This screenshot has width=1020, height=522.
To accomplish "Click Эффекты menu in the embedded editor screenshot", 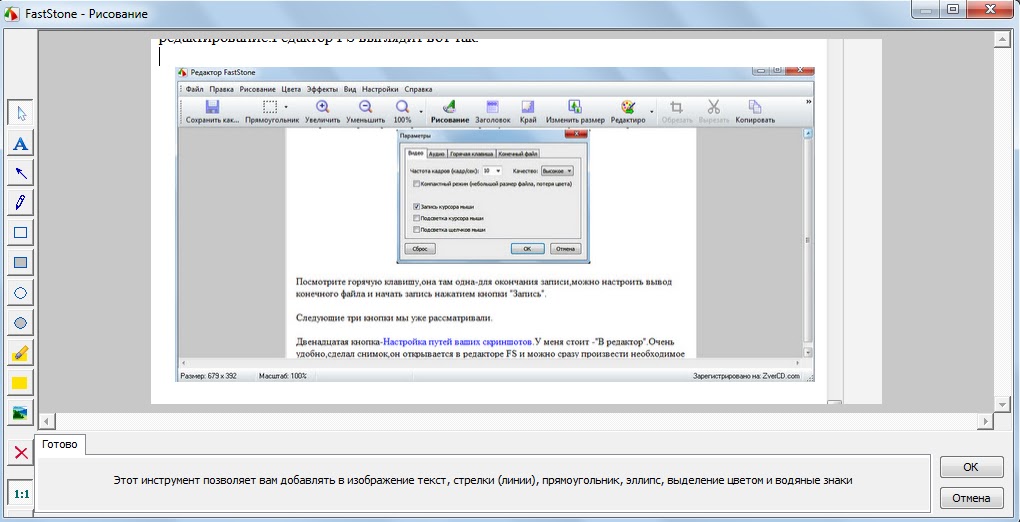I will coord(323,89).
